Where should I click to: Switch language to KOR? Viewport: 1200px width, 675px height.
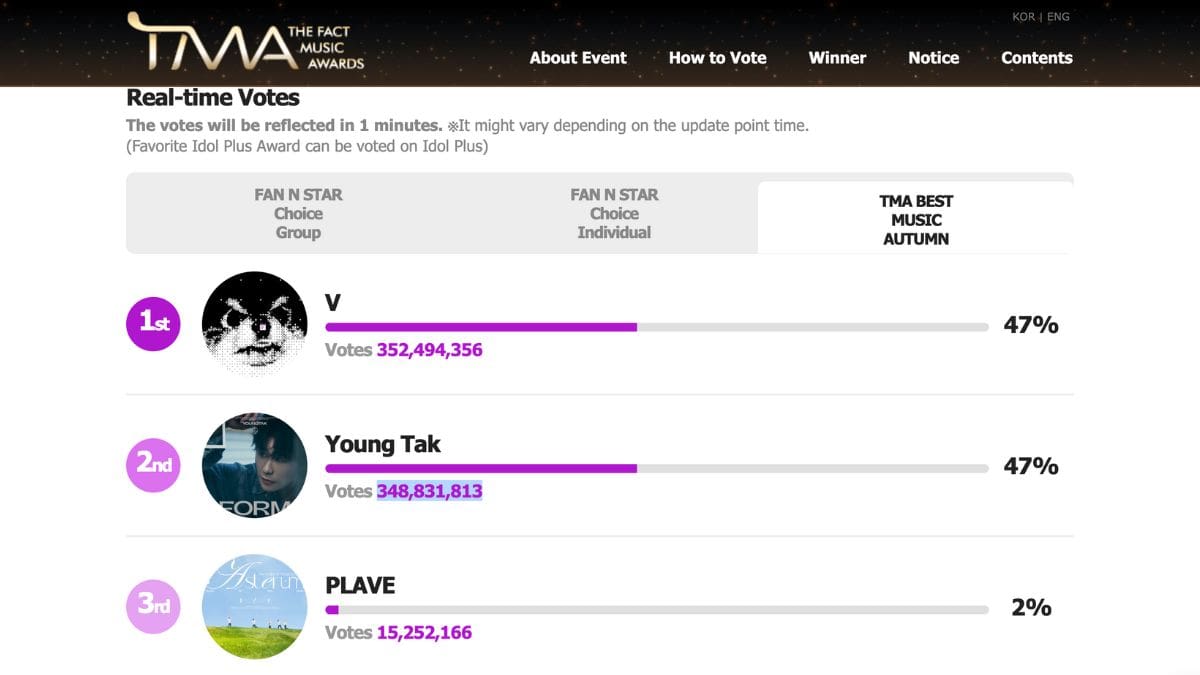[1023, 17]
